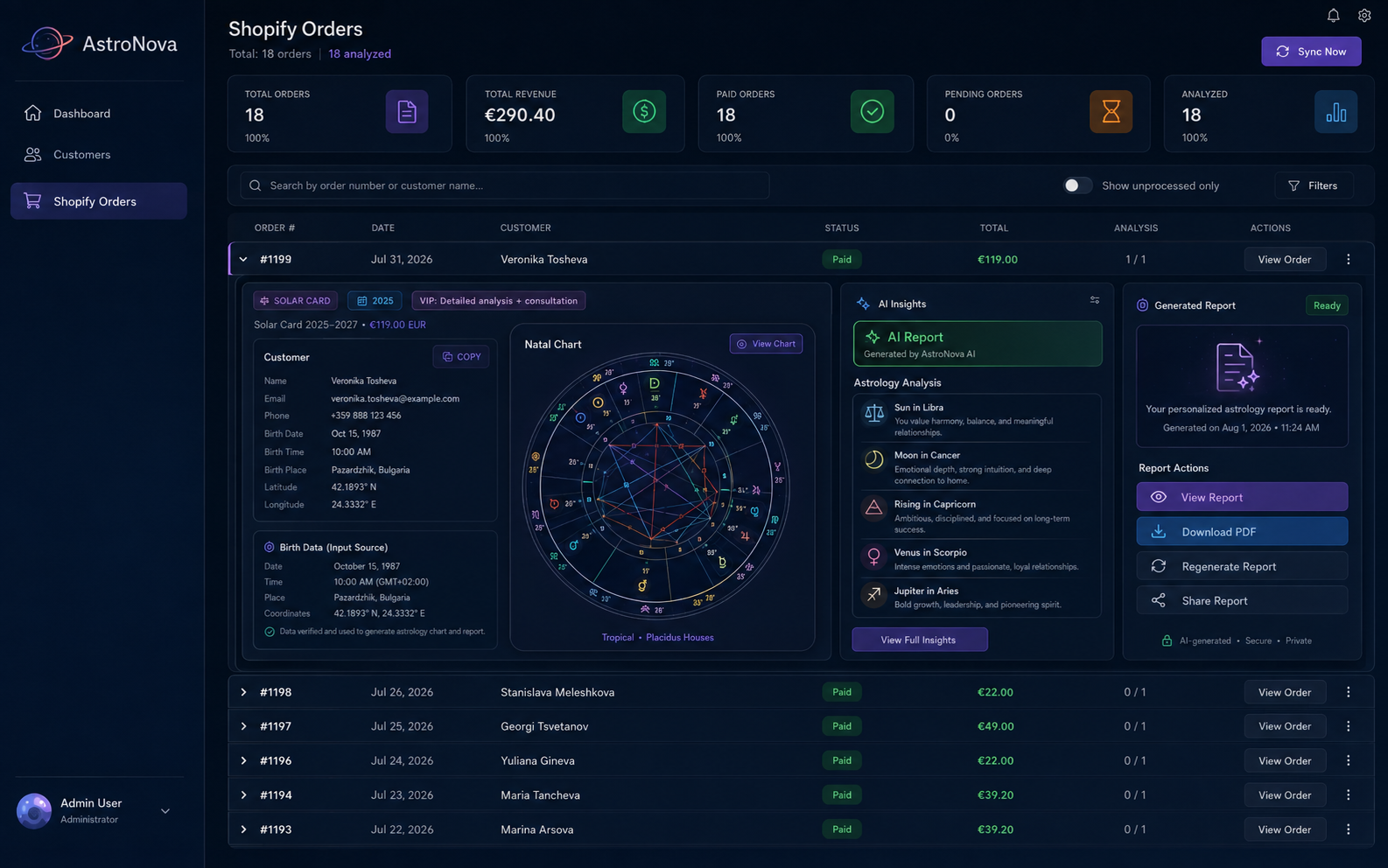Click the Pending Orders hourglass icon

pos(1111,112)
